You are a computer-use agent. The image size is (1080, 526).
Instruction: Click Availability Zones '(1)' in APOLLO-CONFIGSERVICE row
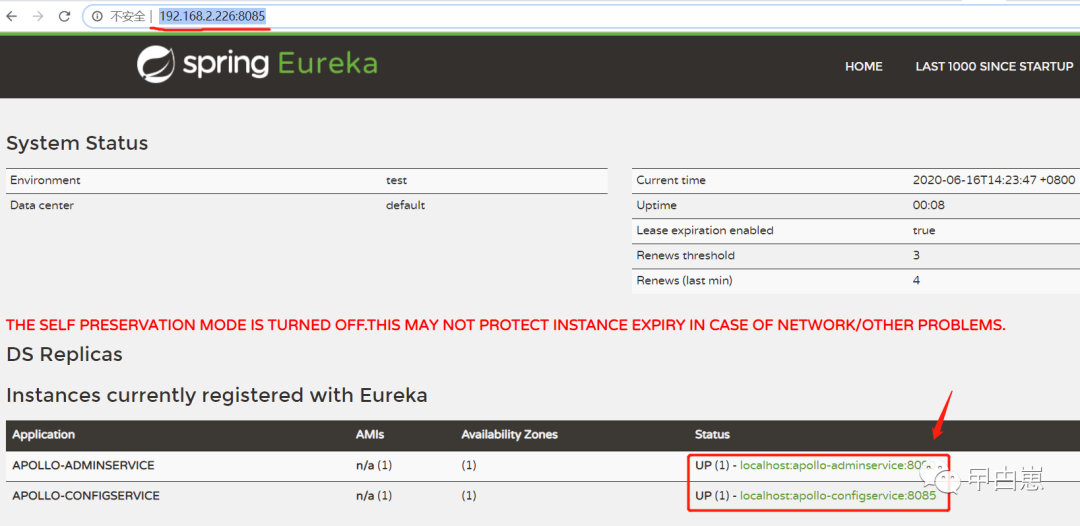pyautogui.click(x=468, y=496)
